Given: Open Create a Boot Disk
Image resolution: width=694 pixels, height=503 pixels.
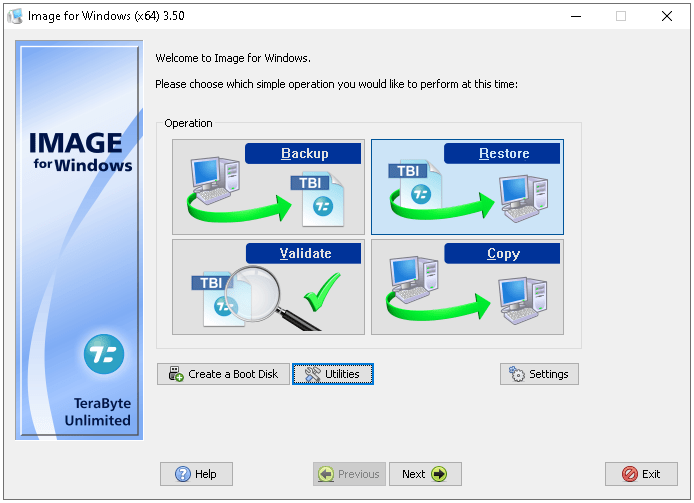Looking at the screenshot, I should [224, 374].
